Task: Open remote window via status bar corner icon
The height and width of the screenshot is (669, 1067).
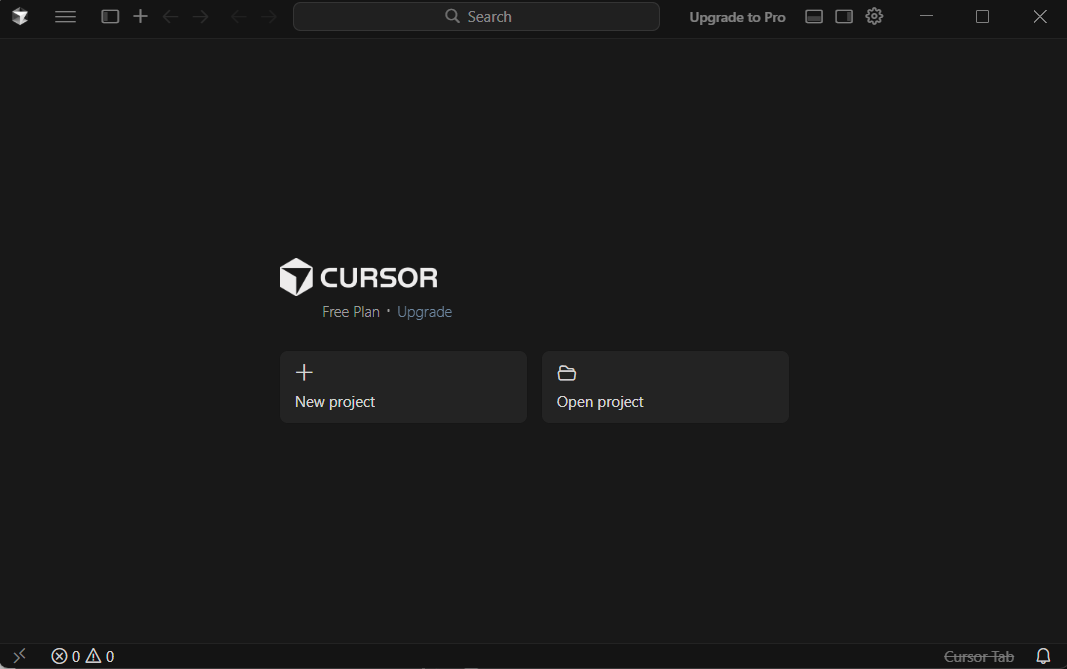Action: (19, 656)
